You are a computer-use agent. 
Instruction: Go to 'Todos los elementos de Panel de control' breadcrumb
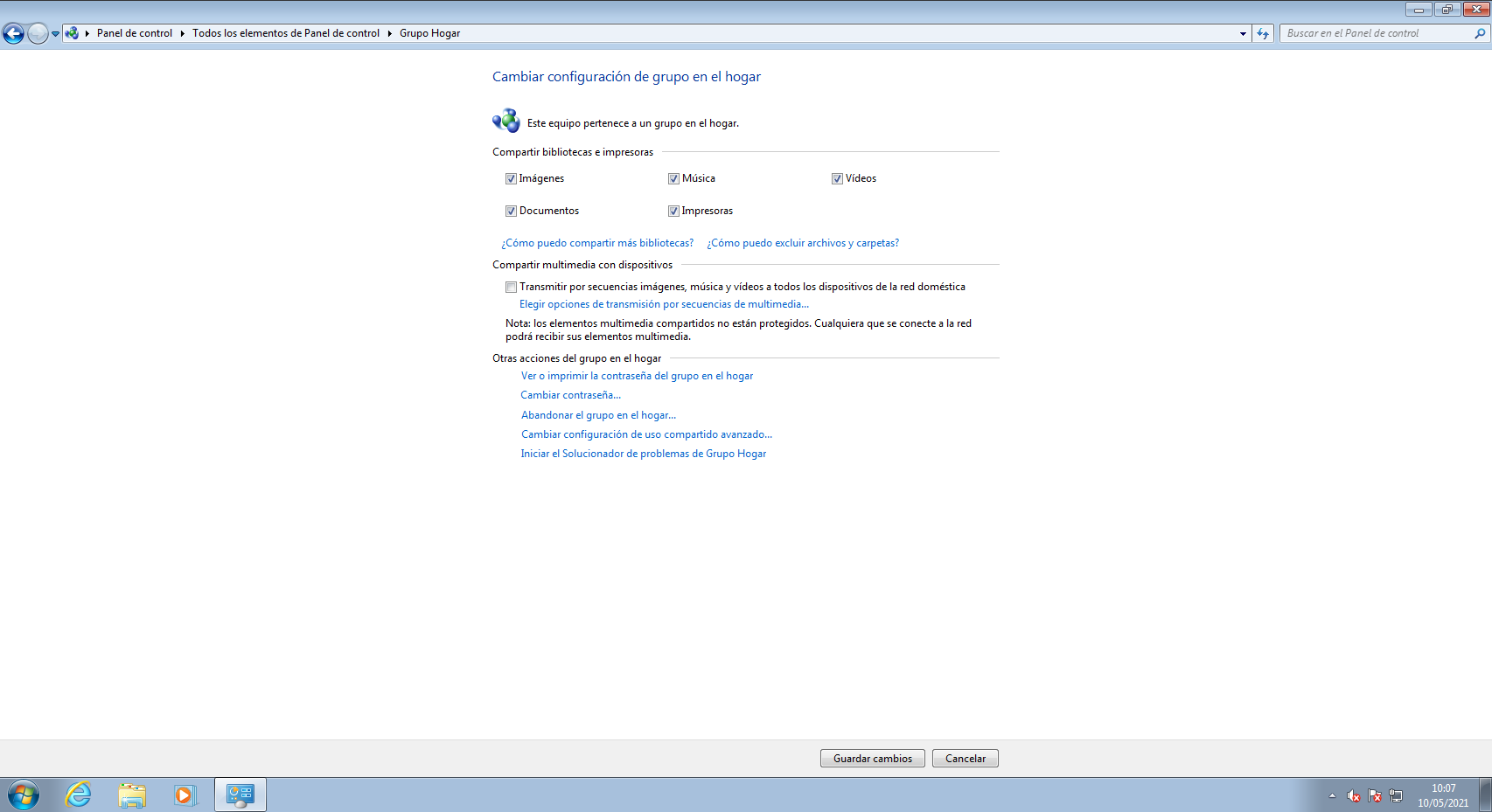(x=286, y=33)
